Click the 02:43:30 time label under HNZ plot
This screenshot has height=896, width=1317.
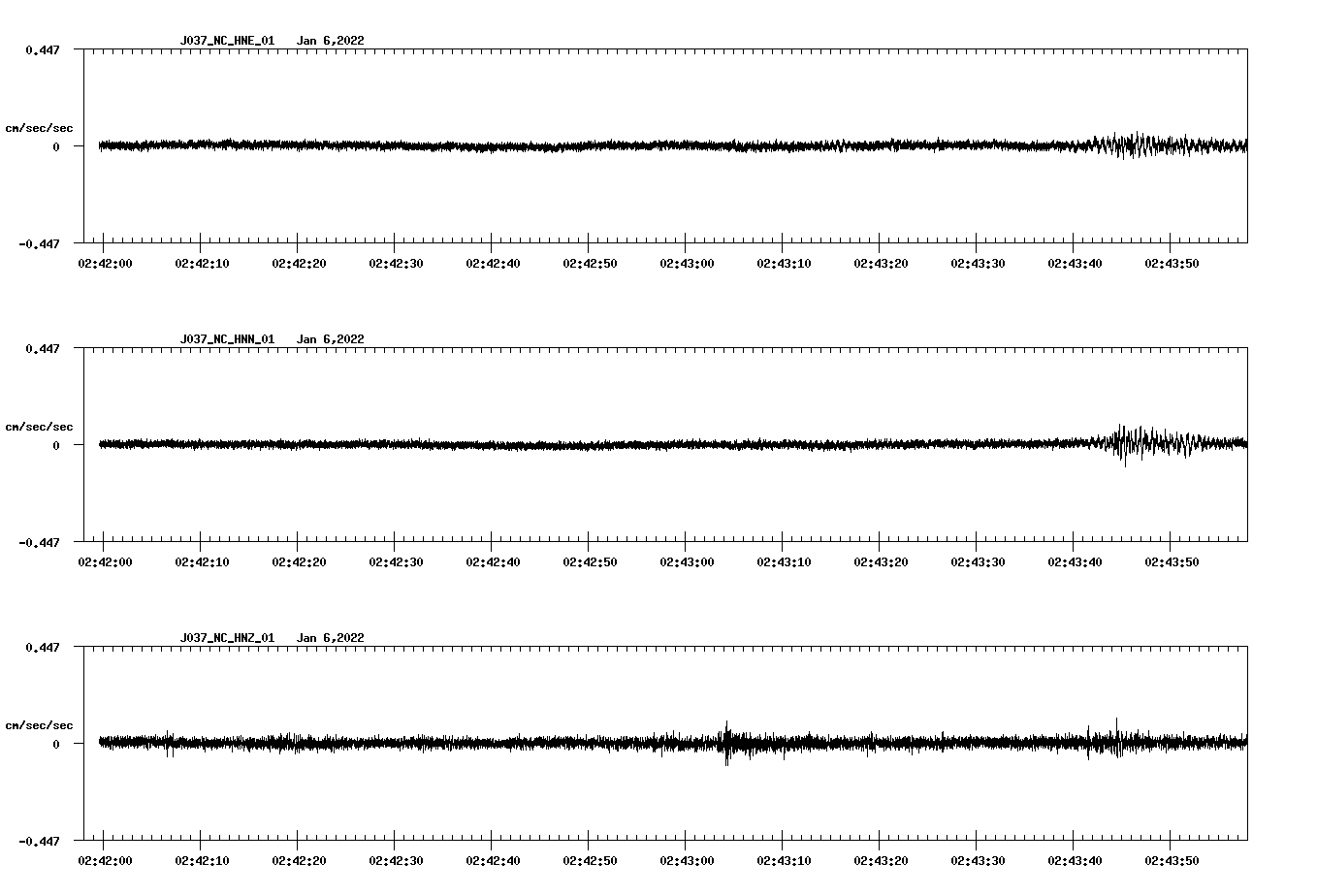click(x=978, y=861)
